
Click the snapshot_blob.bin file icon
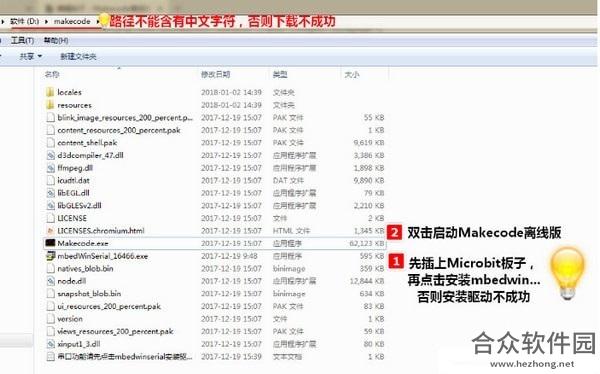tap(50, 294)
